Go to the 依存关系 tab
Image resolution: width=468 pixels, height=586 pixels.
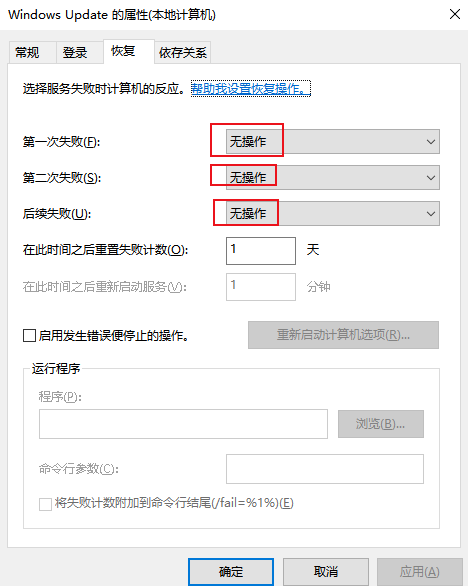182,52
